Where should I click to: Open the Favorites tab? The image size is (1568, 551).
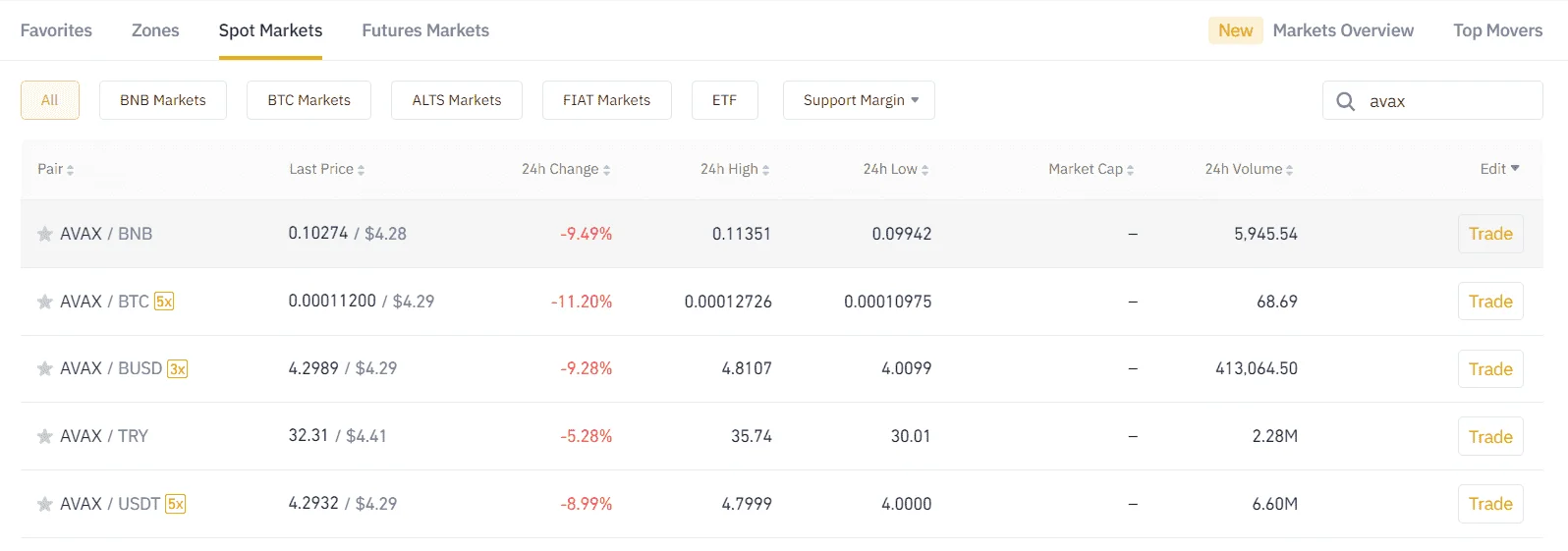tap(56, 30)
